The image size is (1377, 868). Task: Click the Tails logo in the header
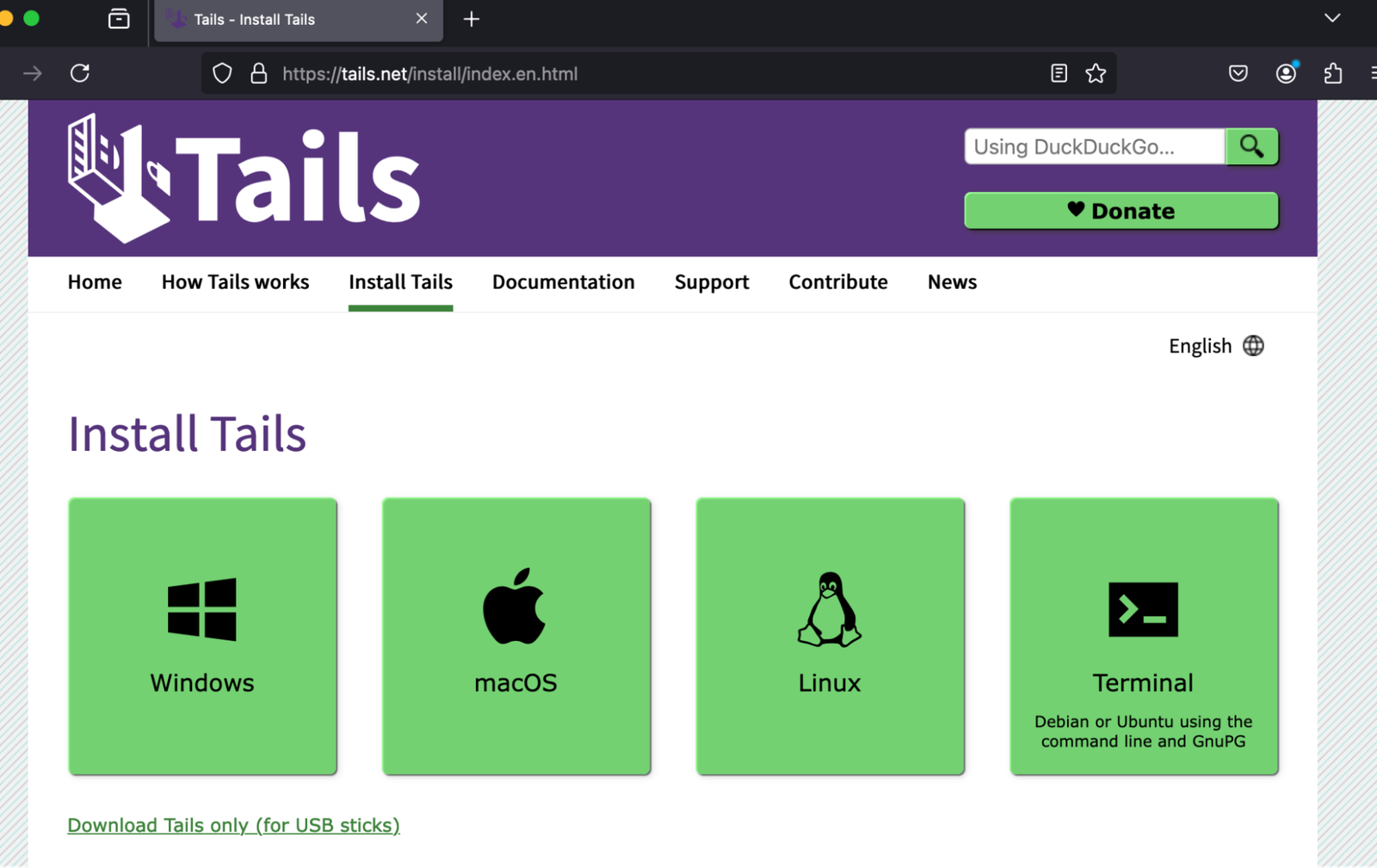point(241,176)
